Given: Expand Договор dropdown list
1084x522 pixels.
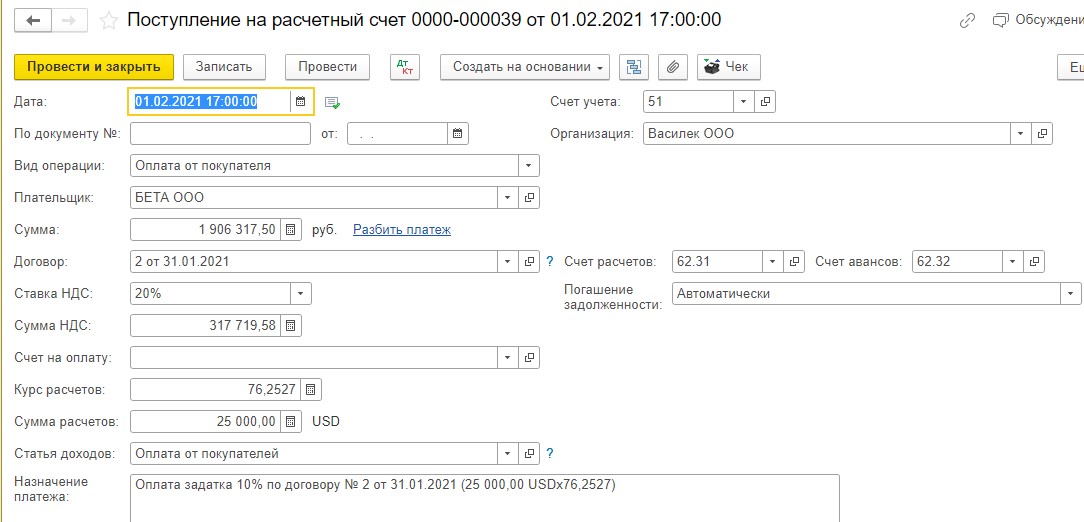Looking at the screenshot, I should click(508, 261).
